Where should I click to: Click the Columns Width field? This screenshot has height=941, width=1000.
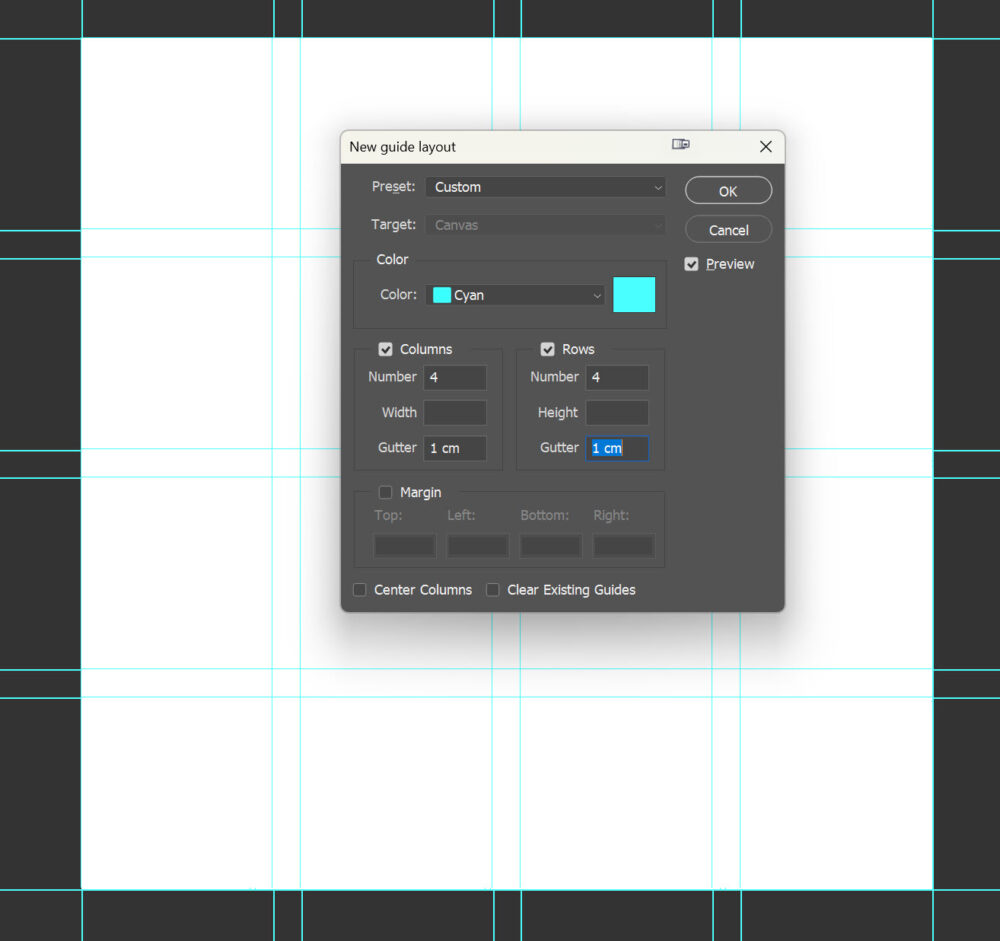pyautogui.click(x=455, y=412)
